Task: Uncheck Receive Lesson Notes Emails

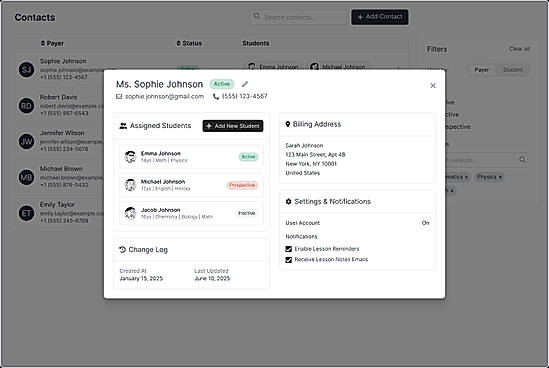Action: tap(289, 259)
